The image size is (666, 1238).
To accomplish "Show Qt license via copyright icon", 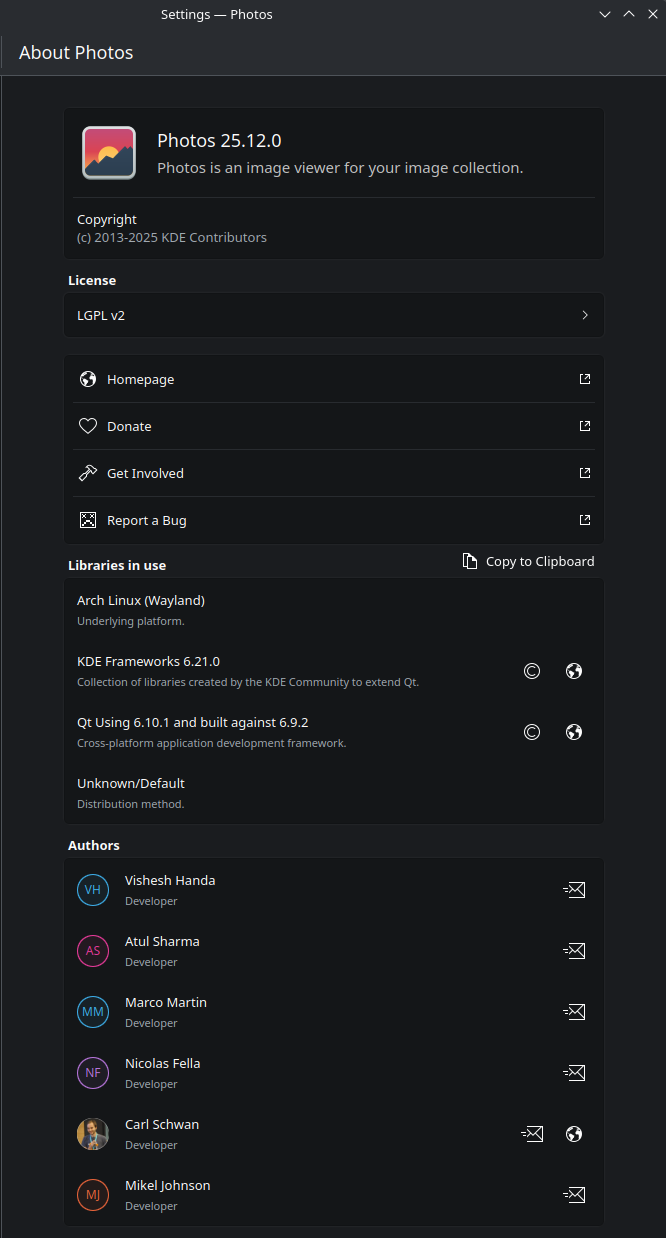I will click(532, 732).
